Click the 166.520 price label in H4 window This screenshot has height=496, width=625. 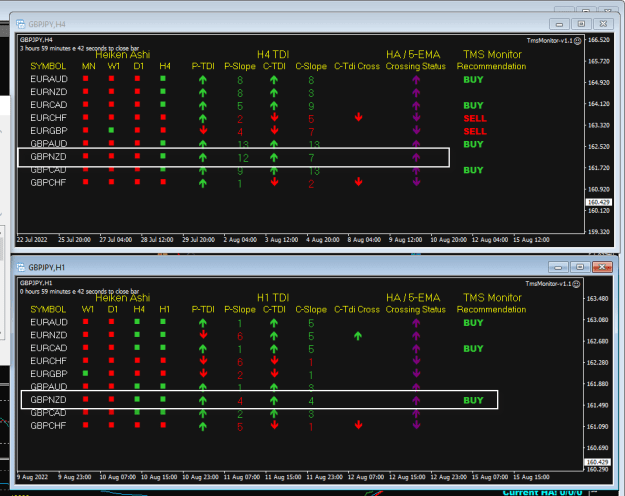click(599, 40)
